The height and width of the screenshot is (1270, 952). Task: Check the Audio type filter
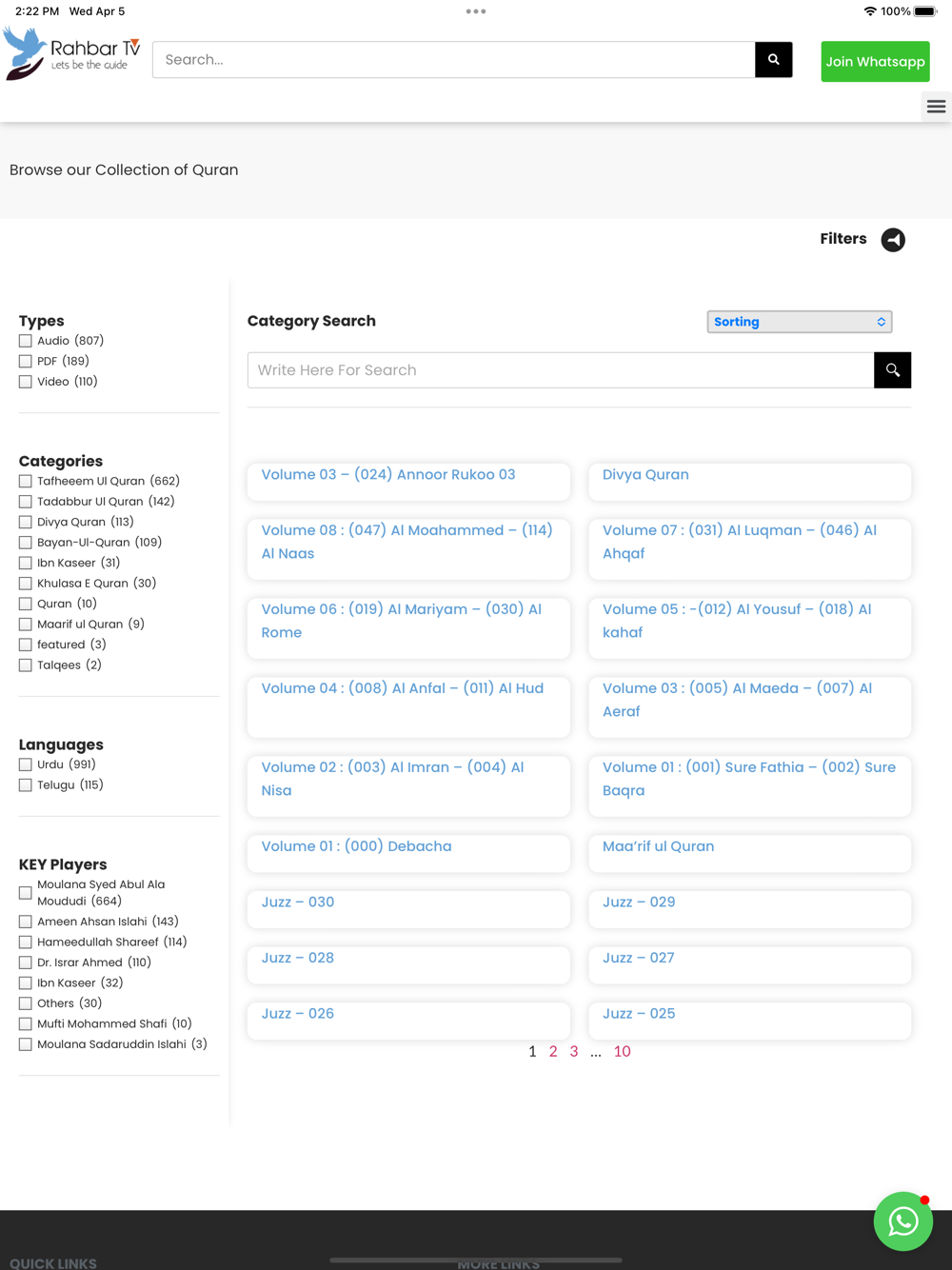[26, 341]
